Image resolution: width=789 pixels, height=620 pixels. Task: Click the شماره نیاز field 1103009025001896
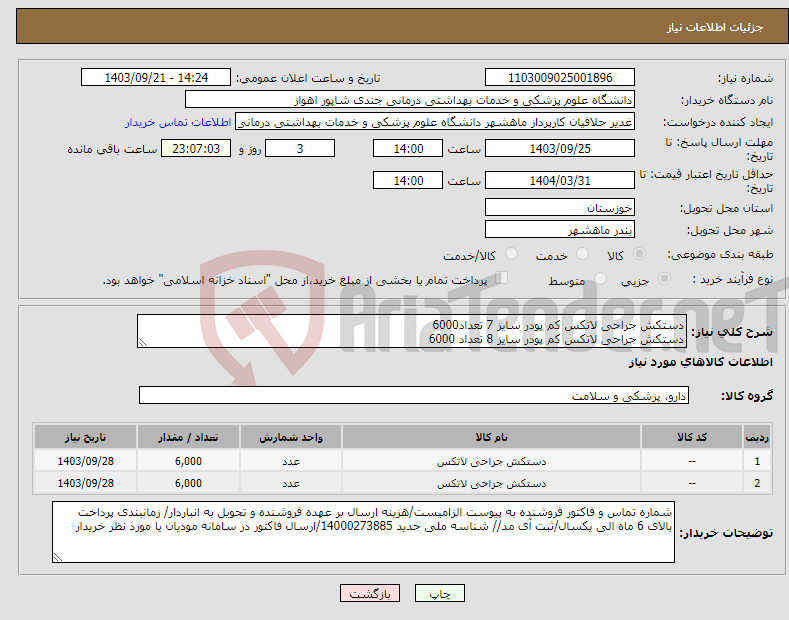click(560, 78)
